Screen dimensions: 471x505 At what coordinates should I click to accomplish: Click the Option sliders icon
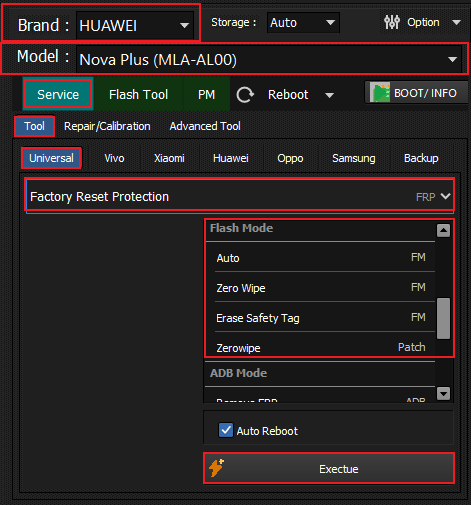(392, 22)
